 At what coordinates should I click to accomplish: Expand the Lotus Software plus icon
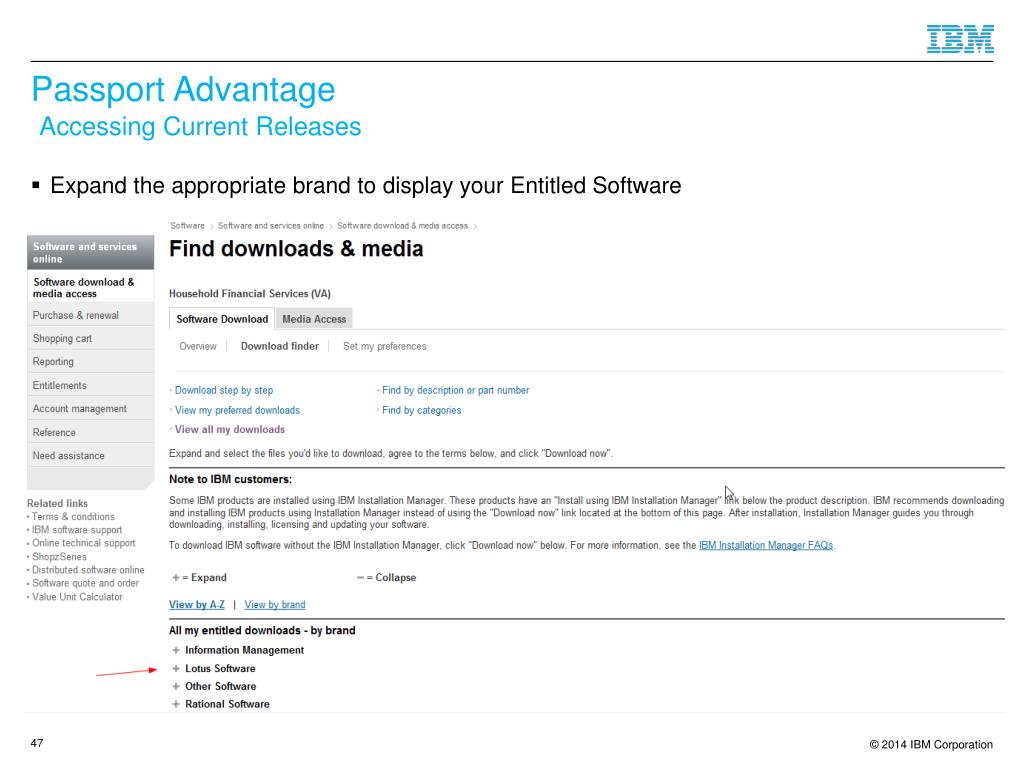click(x=176, y=669)
